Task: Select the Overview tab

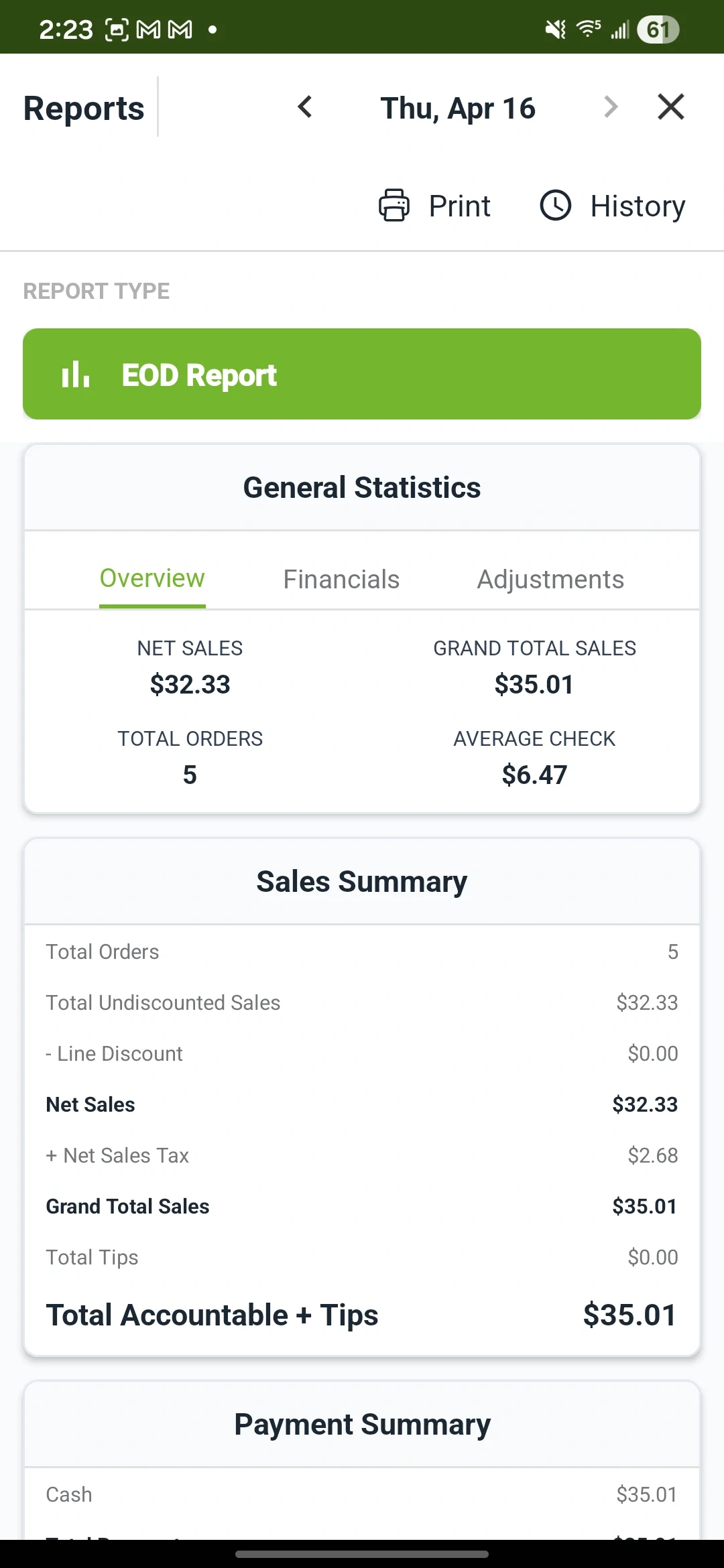Action: pos(152,579)
